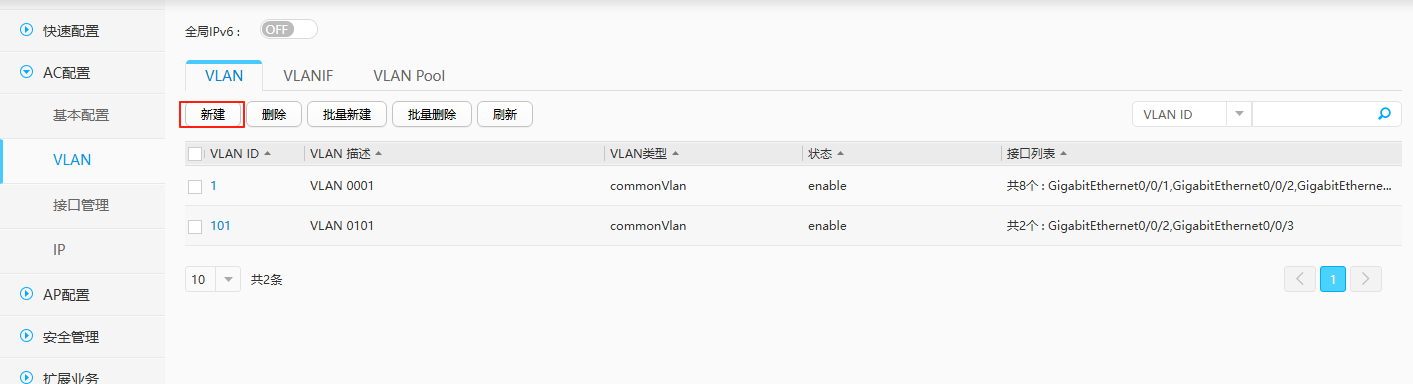
Task: Click the search magnifier icon
Action: pos(1384,114)
